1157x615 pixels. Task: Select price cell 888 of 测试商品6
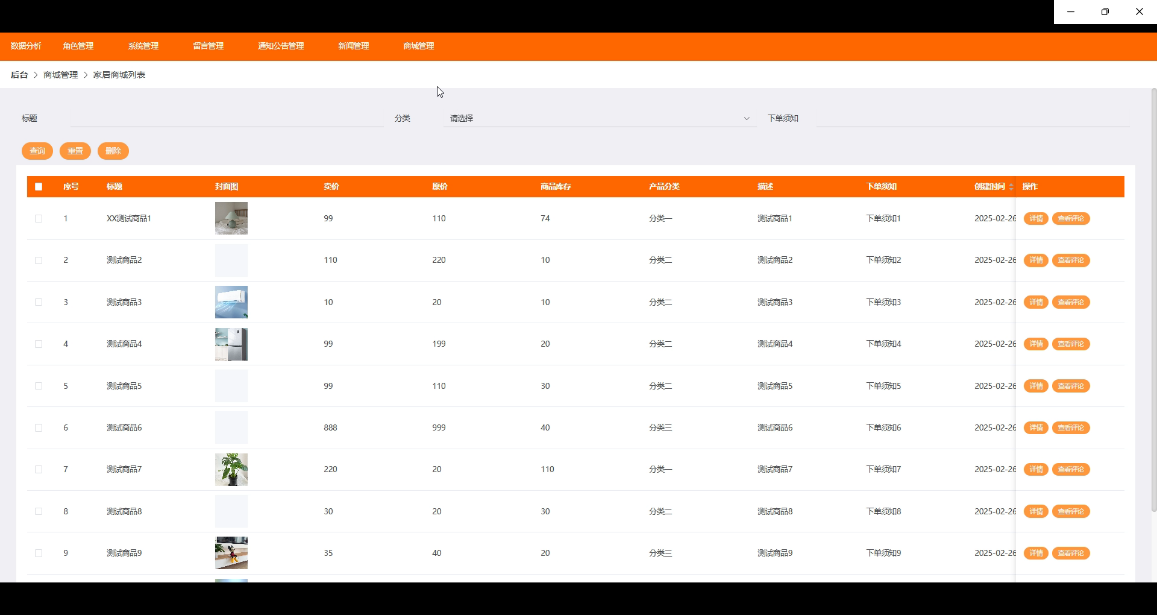click(x=331, y=427)
